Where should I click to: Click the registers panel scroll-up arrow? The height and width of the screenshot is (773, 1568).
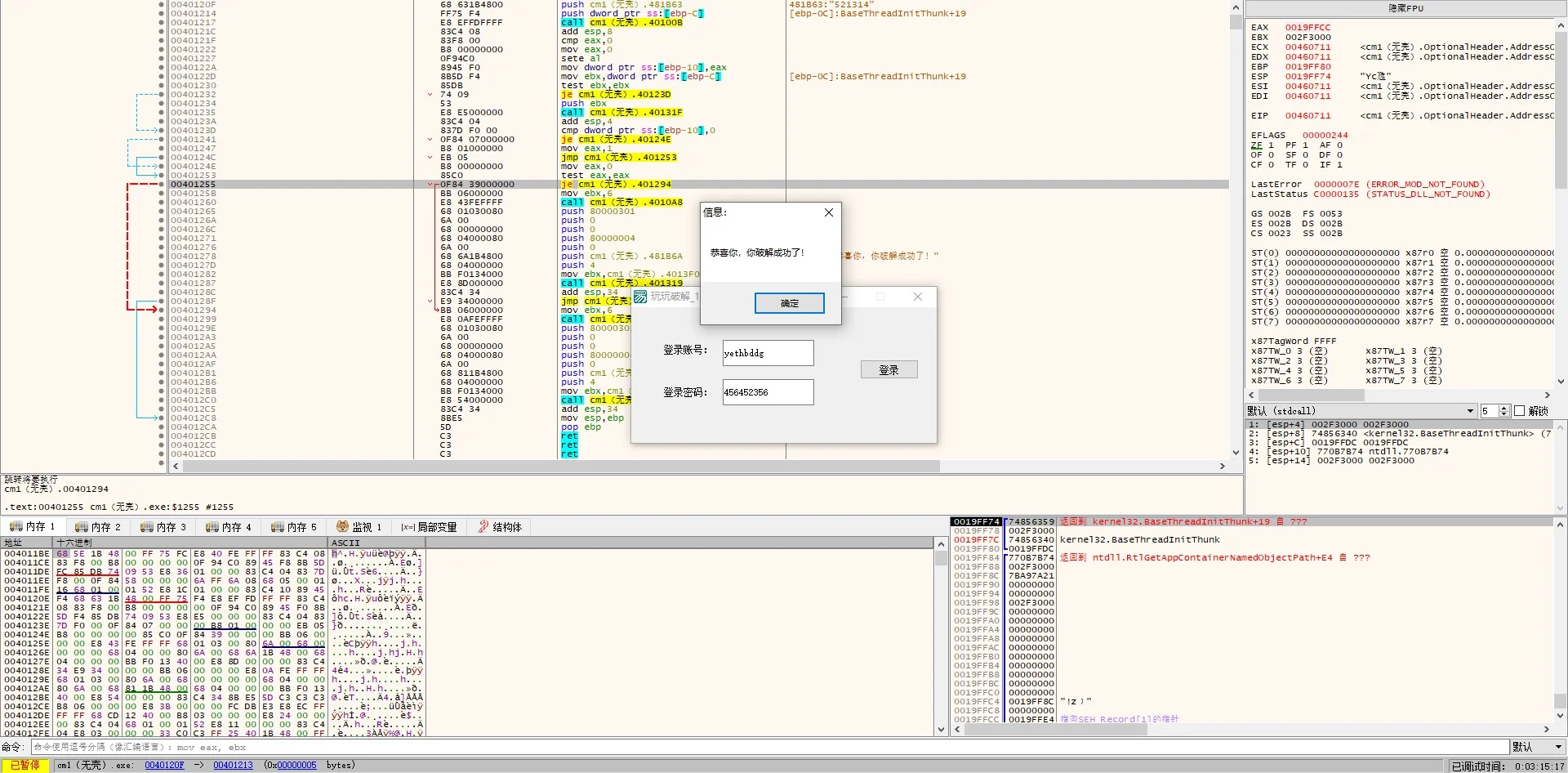pos(1561,25)
